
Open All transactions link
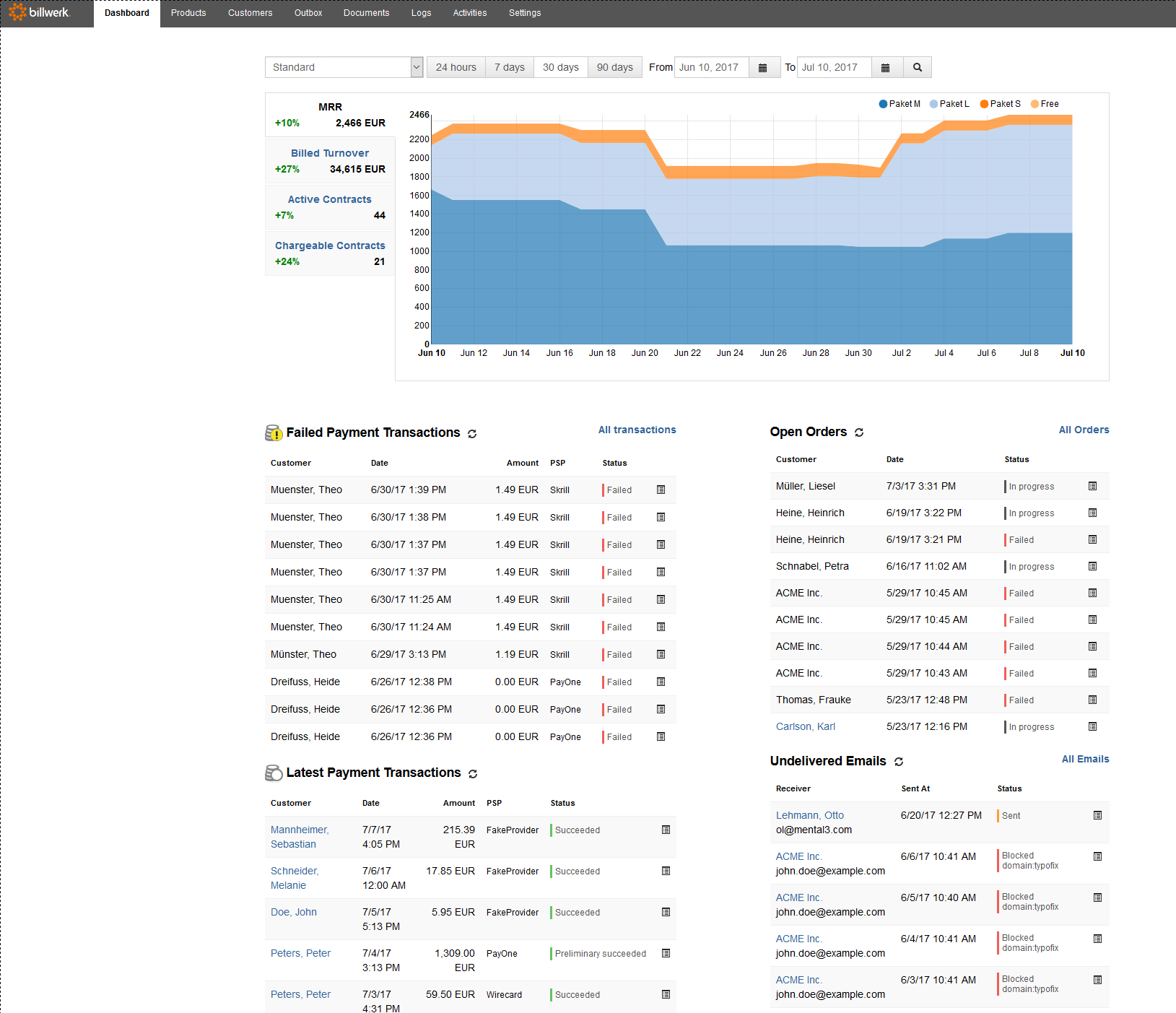click(637, 430)
